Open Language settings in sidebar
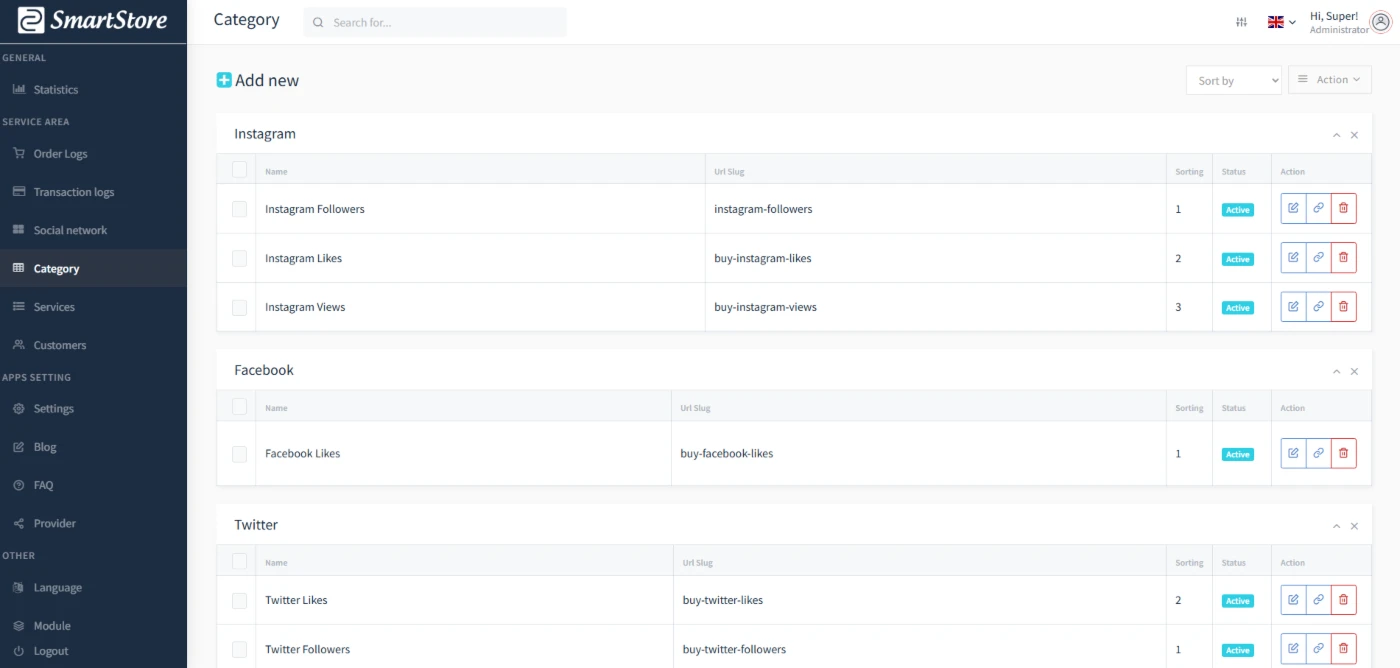The image size is (1400, 668). click(93, 588)
